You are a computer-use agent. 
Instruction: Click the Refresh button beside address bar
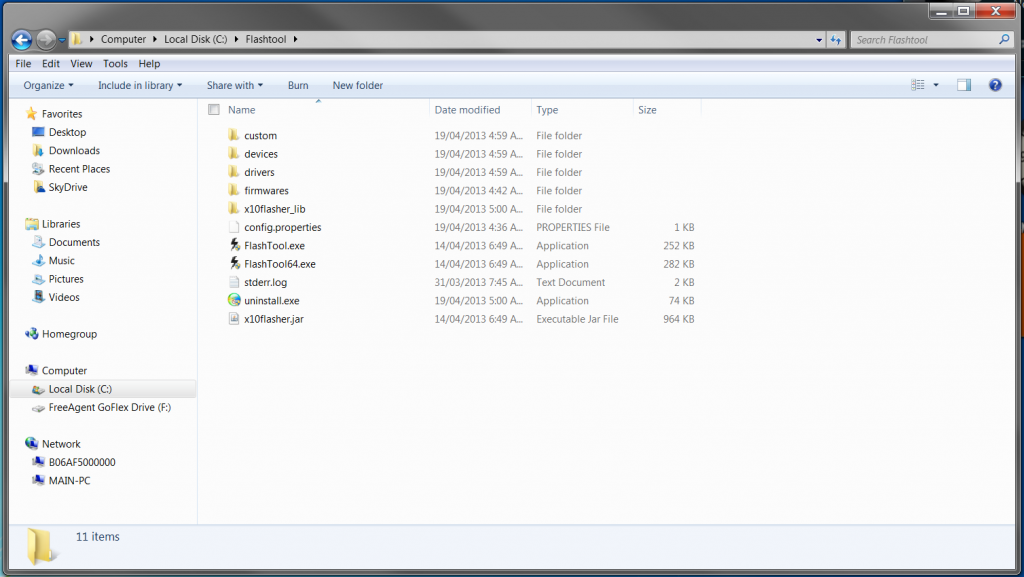click(836, 40)
